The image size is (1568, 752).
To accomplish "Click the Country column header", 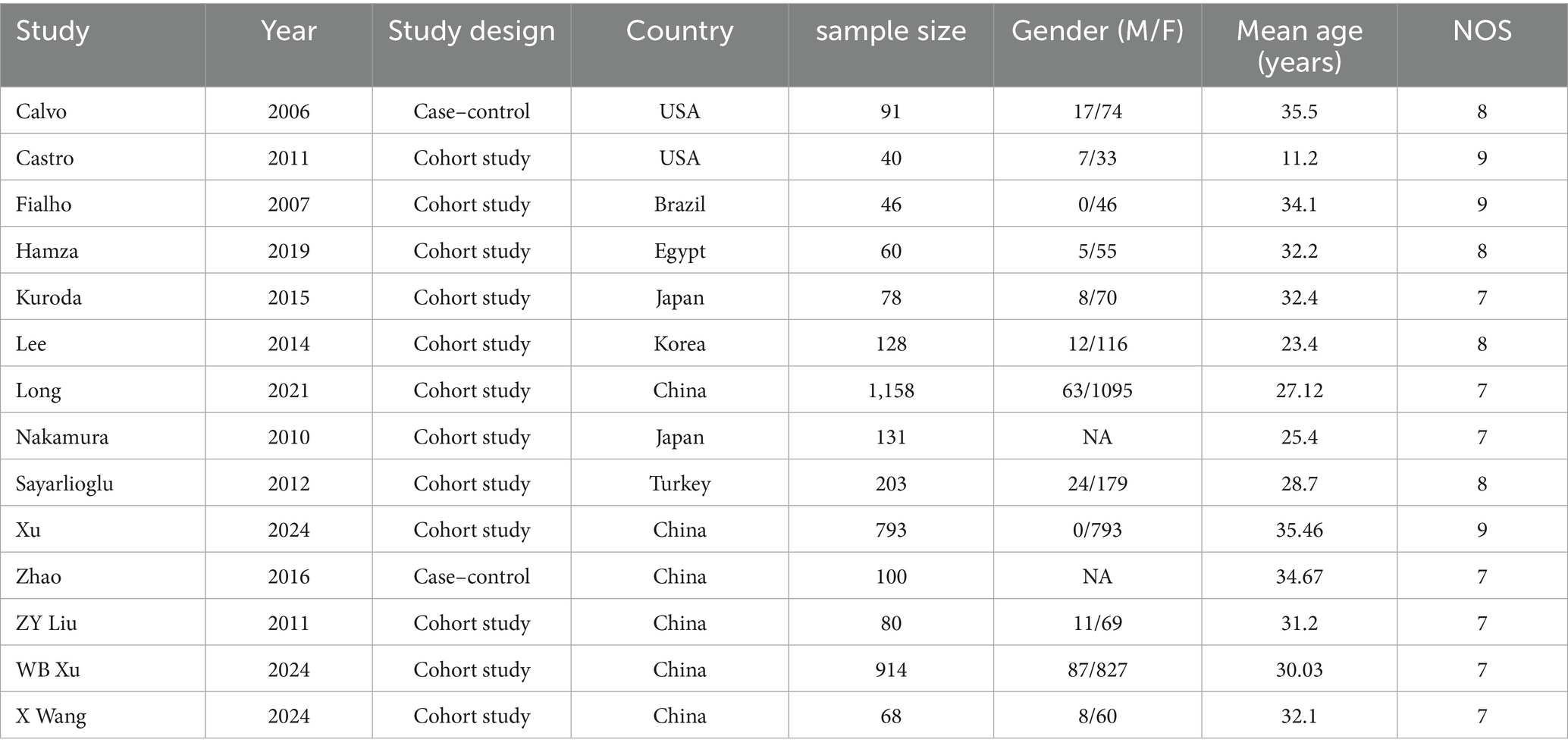I will click(x=679, y=32).
